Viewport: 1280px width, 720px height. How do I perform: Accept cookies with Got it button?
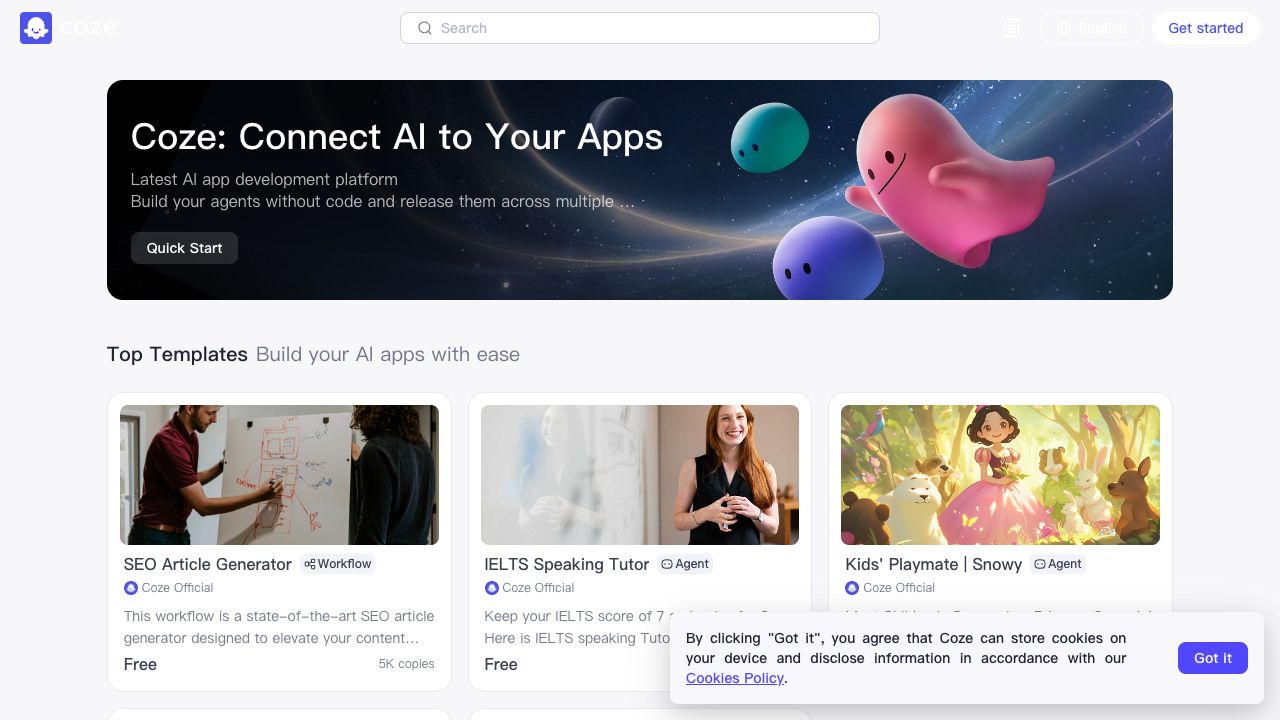click(x=1213, y=658)
